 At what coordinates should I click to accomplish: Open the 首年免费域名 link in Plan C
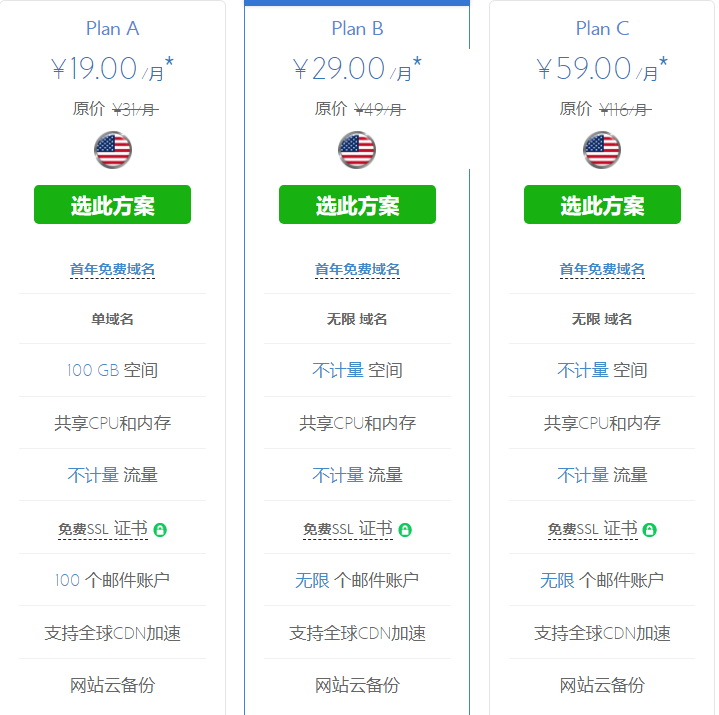(x=602, y=269)
